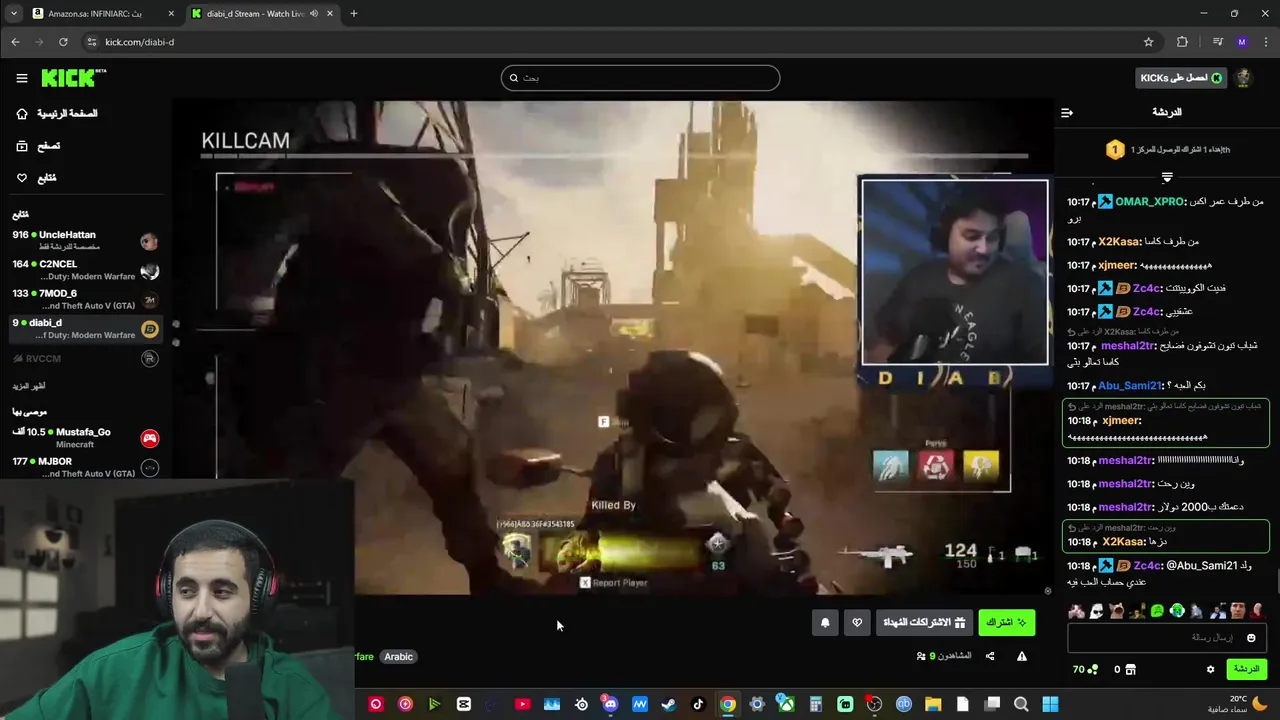Click the OMAR_XPRO username in chat
1280x720 pixels.
point(1150,202)
